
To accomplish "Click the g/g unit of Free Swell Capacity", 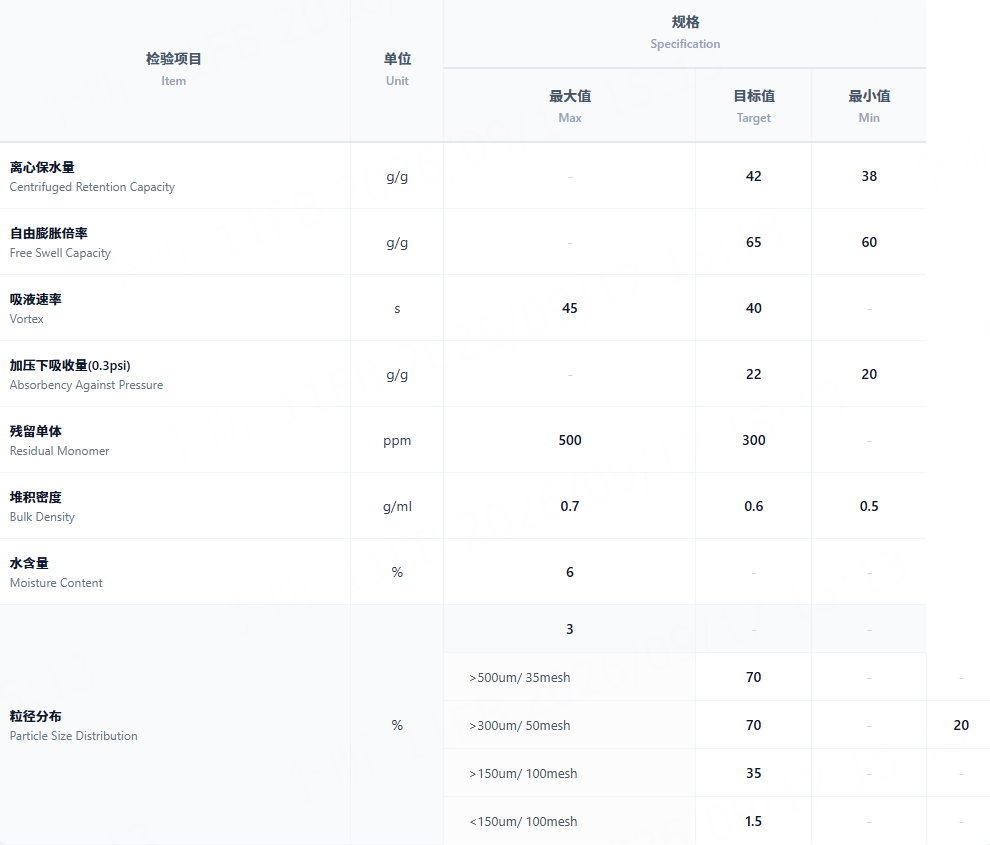I will (x=397, y=243).
